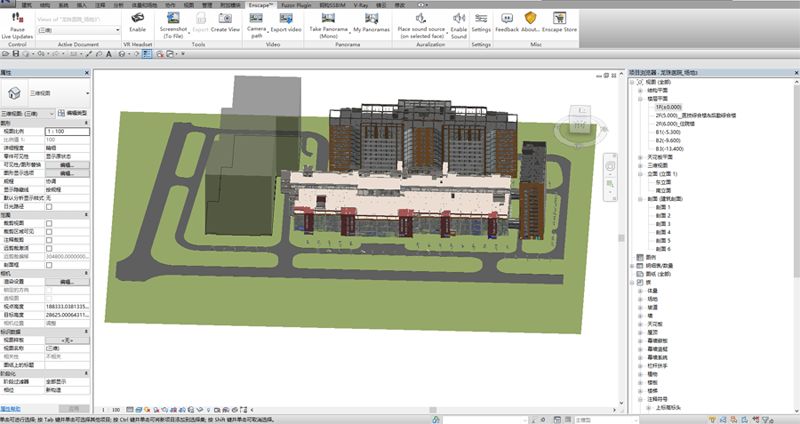Screen dimensions: 800x424
Task: Click the 视图样板 <无> button
Action: [67, 340]
